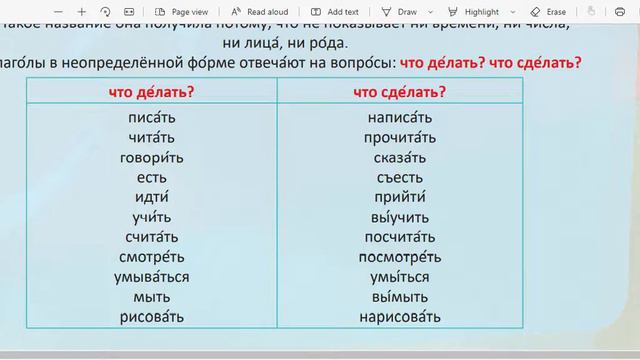Click header cell 'что сде́лать?' in table
Screen dimensions: 640x360
[400, 92]
